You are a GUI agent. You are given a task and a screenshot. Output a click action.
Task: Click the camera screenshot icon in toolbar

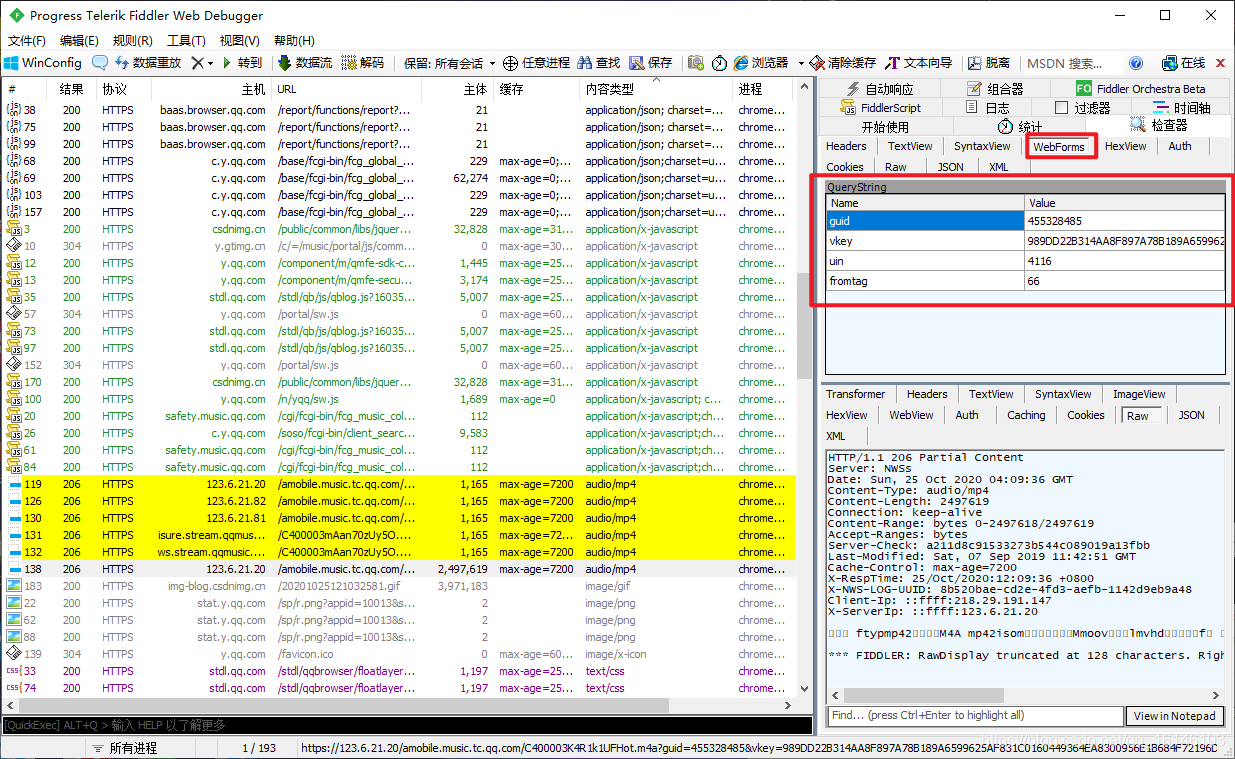695,62
